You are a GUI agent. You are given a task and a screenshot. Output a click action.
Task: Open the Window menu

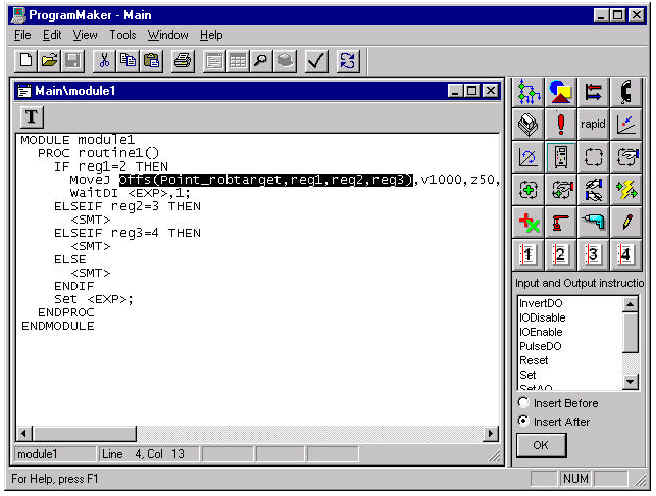pos(168,35)
